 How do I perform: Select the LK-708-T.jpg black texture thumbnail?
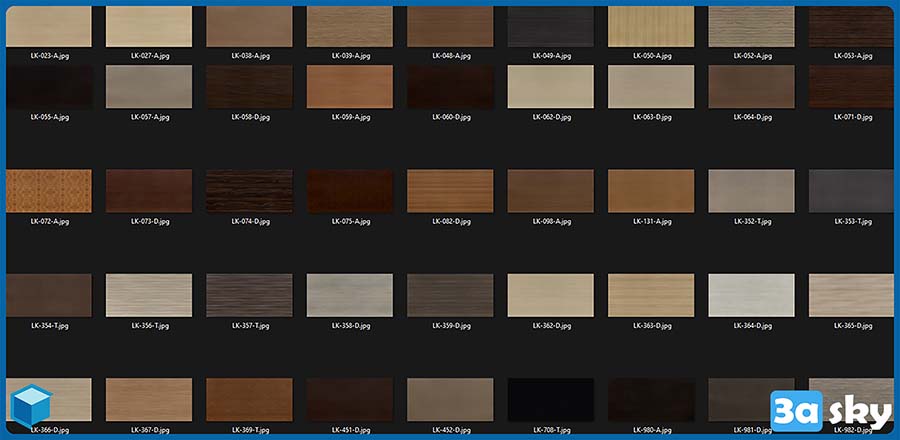(x=551, y=400)
